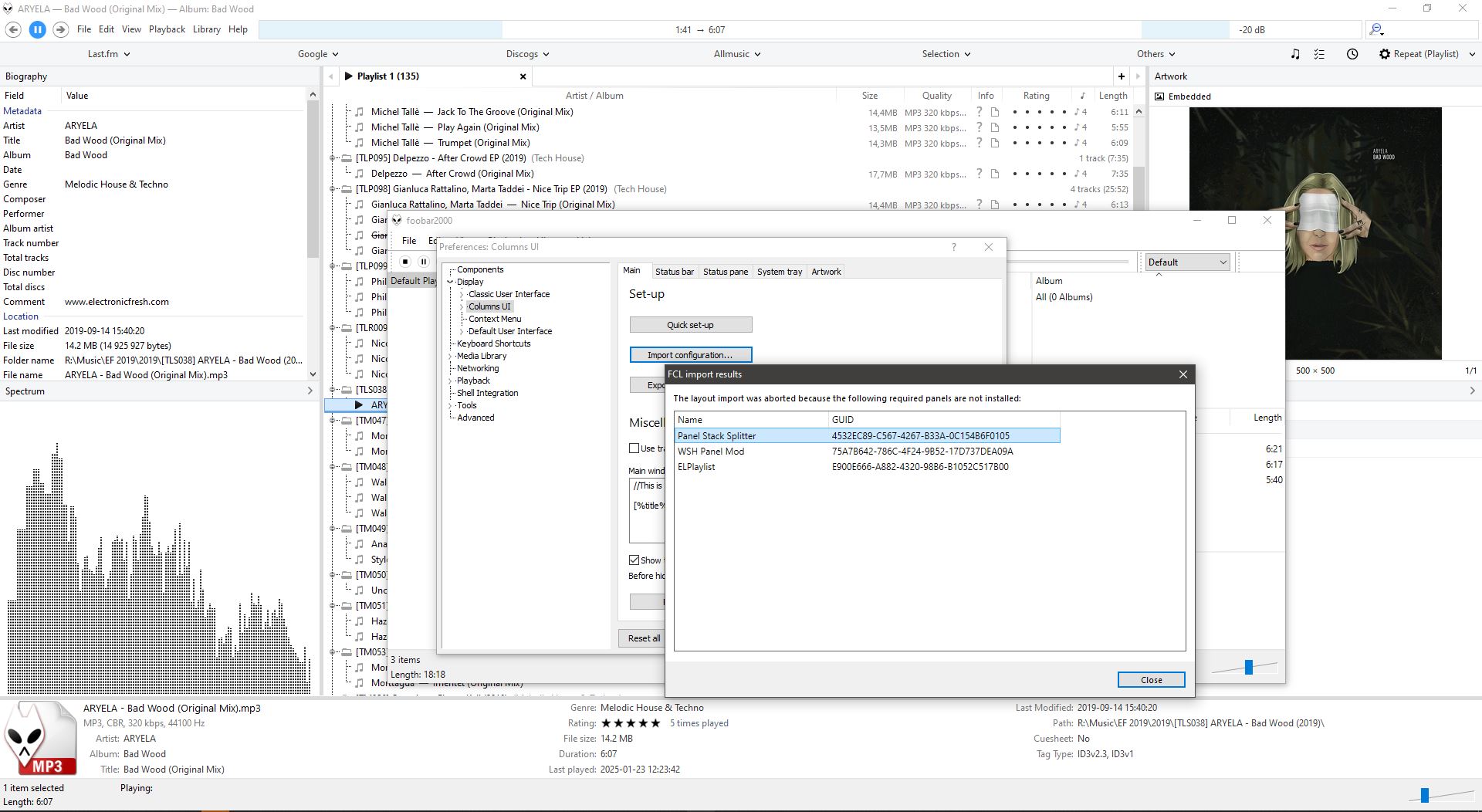Click the clock history icon

tap(1352, 54)
